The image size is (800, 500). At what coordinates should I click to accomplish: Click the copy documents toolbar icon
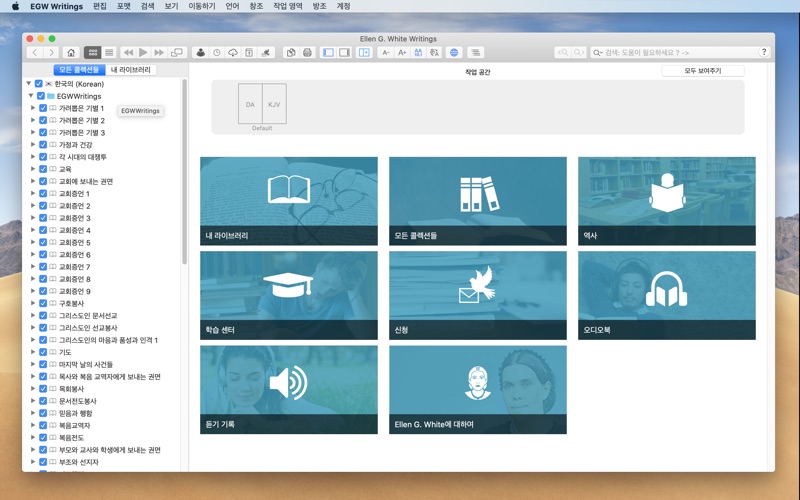tap(291, 53)
